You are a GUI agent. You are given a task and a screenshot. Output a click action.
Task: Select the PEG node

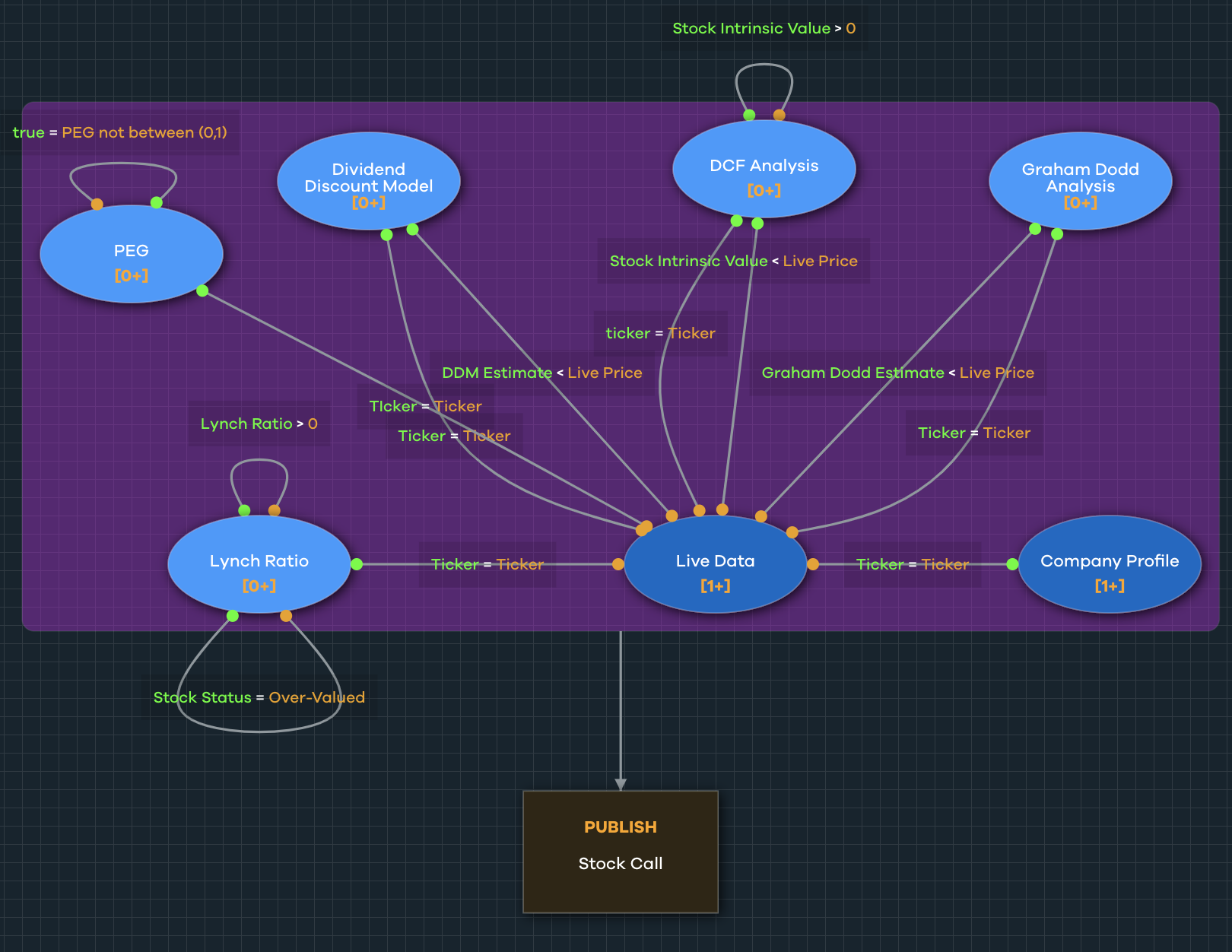click(x=131, y=255)
